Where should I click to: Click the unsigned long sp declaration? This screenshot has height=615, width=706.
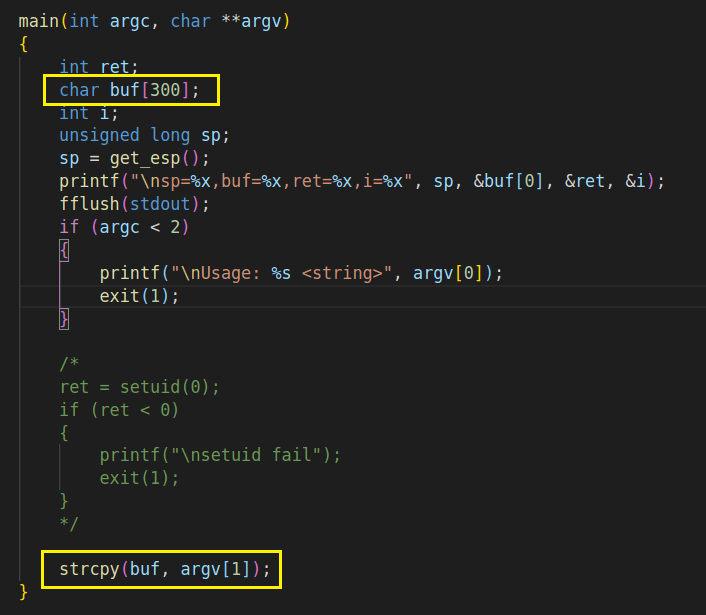coord(145,136)
